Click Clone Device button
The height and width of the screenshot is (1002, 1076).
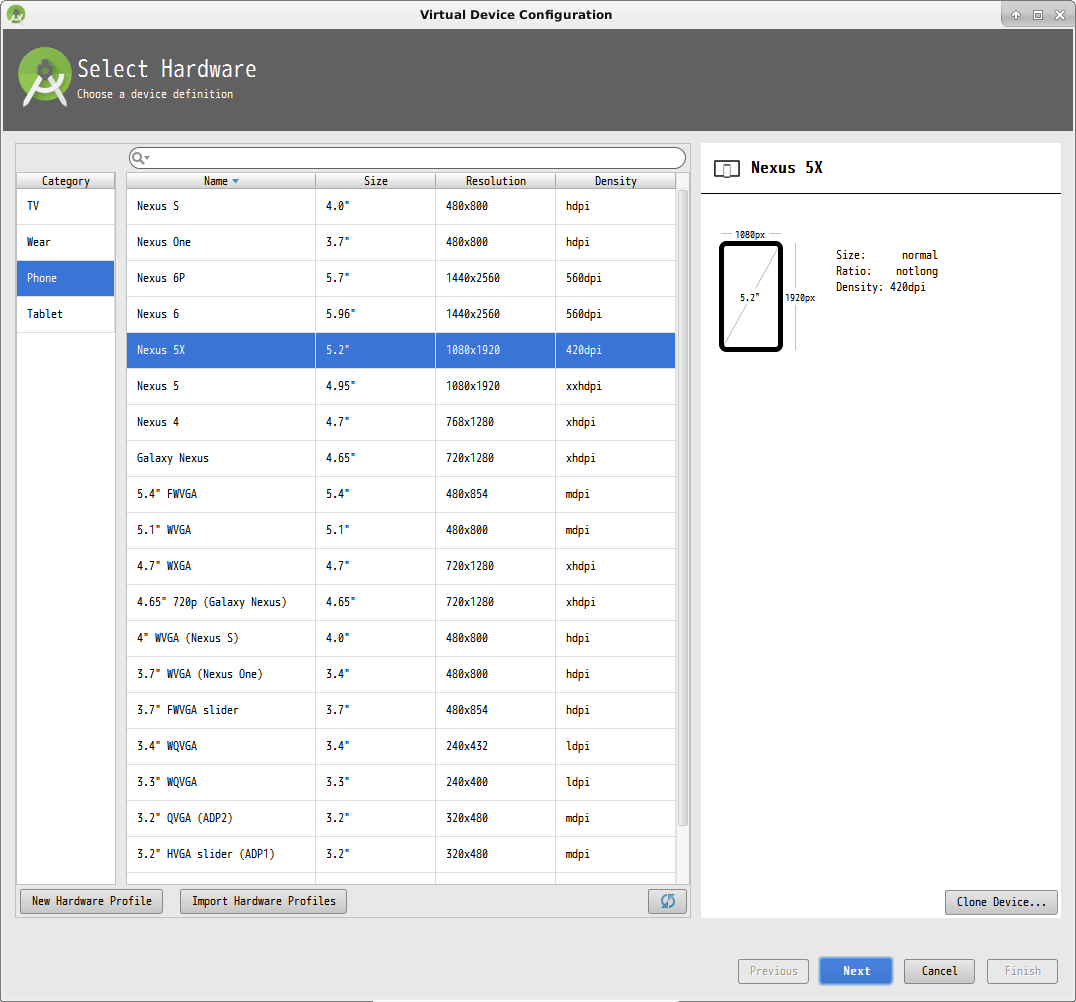pyautogui.click(x=1001, y=902)
